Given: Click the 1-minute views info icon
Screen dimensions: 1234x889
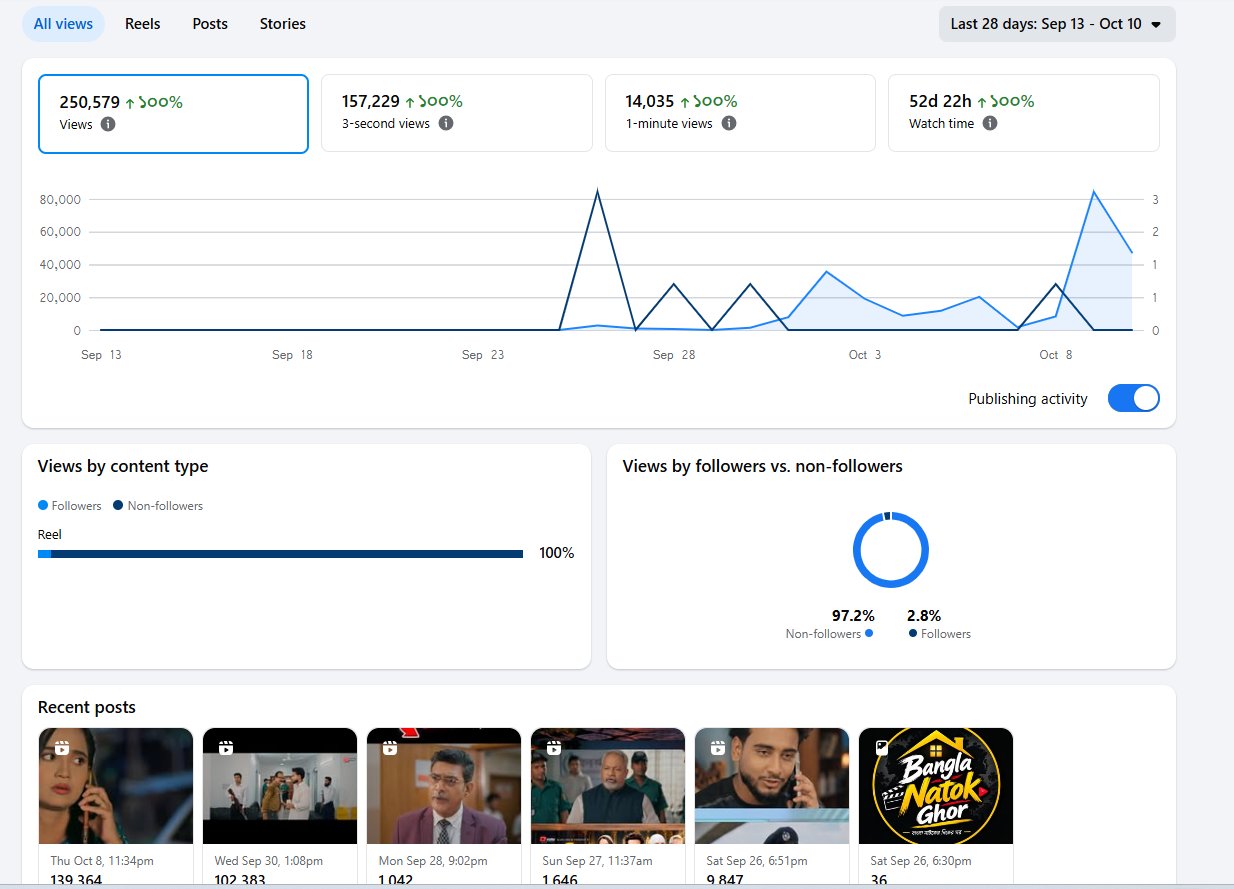Looking at the screenshot, I should pos(729,123).
